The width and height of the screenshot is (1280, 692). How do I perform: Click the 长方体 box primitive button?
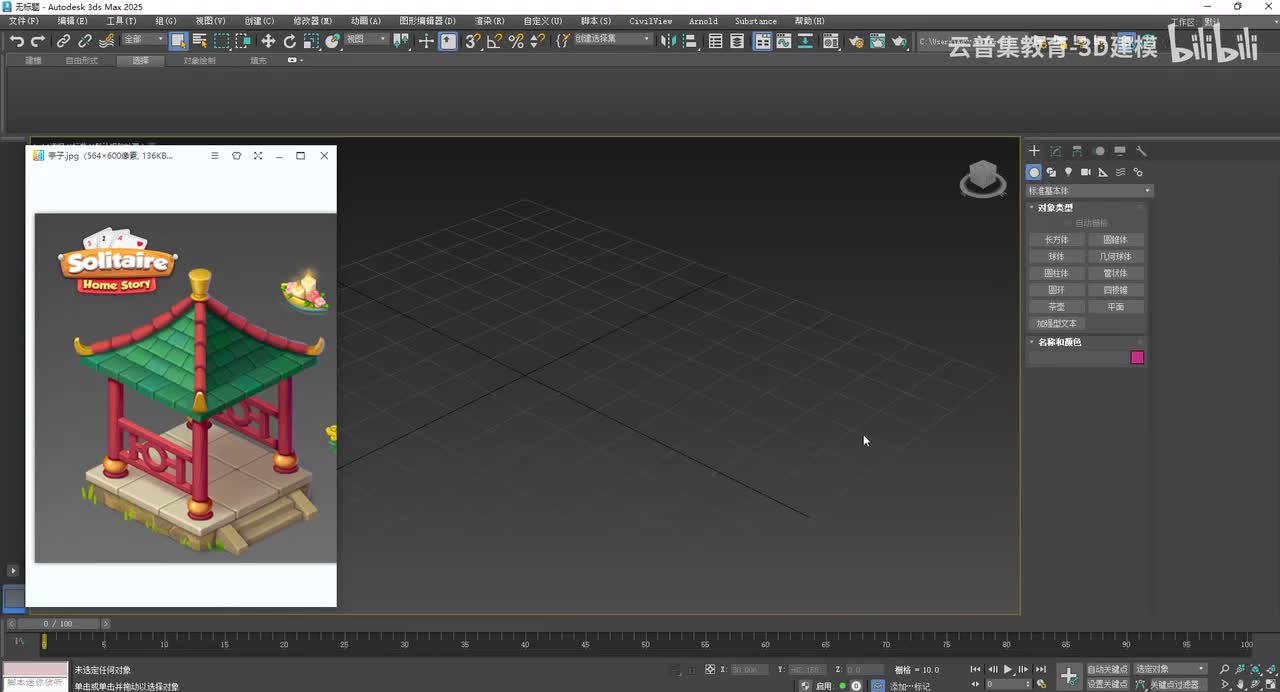pyautogui.click(x=1057, y=240)
